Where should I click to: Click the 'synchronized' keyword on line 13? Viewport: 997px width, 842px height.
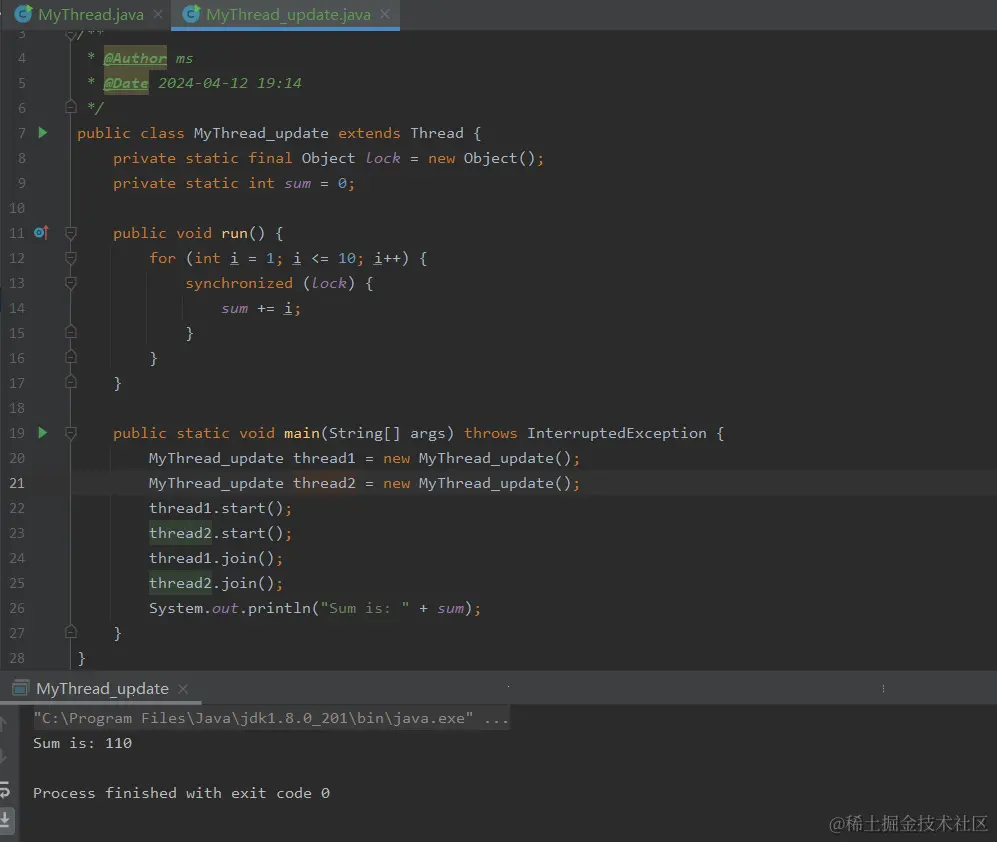coord(239,283)
